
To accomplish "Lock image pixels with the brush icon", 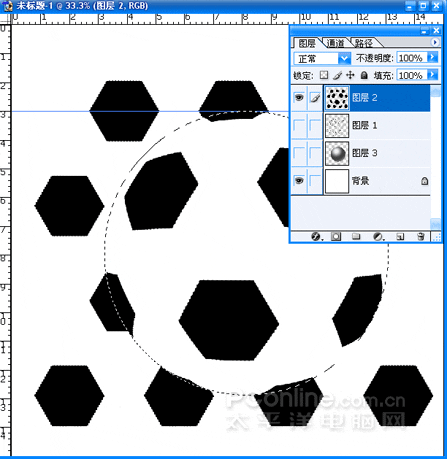I will pos(337,75).
